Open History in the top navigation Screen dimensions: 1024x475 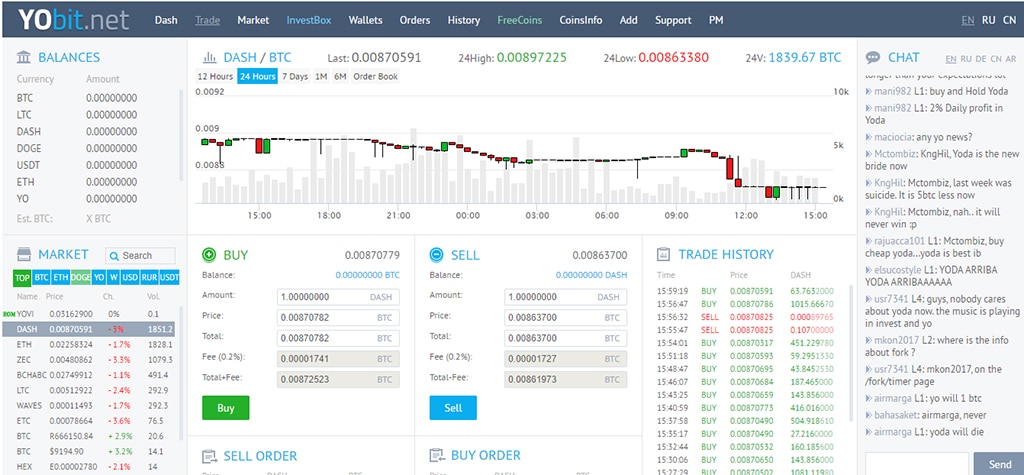pyautogui.click(x=464, y=20)
